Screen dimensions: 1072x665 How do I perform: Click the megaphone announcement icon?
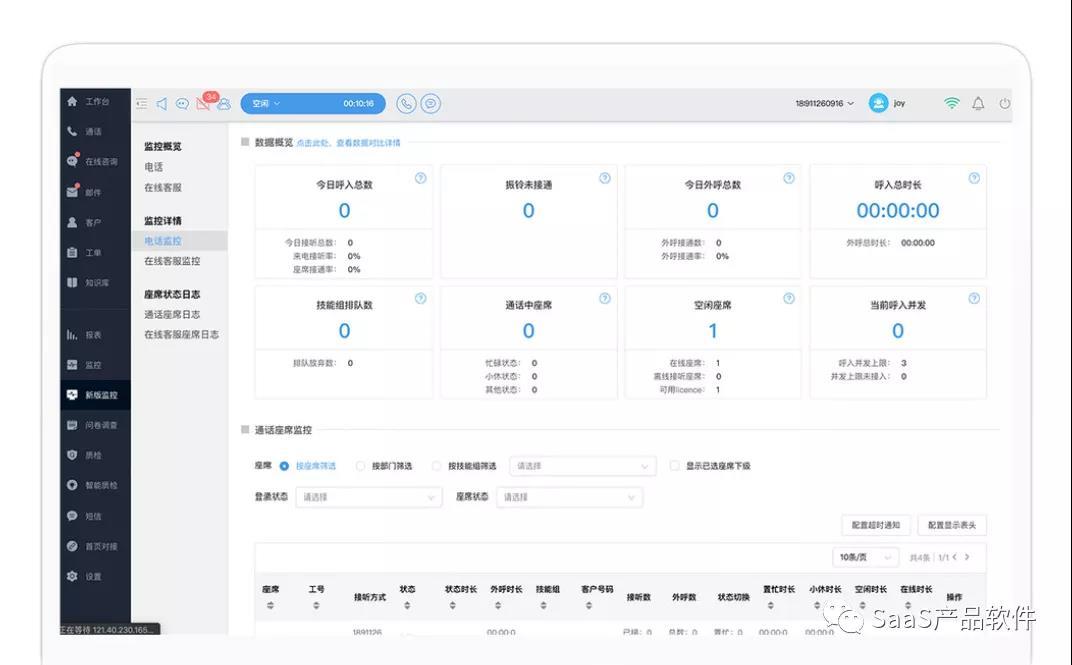[x=162, y=104]
